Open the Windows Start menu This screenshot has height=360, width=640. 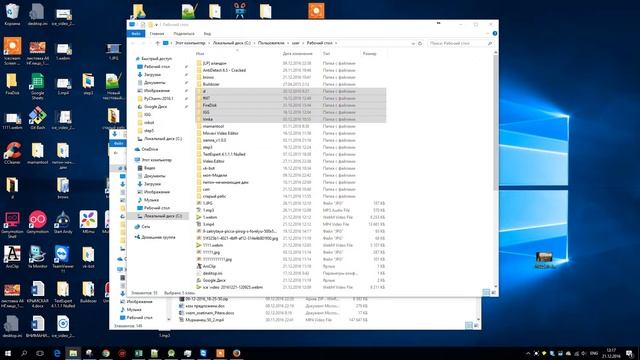pos(7,353)
